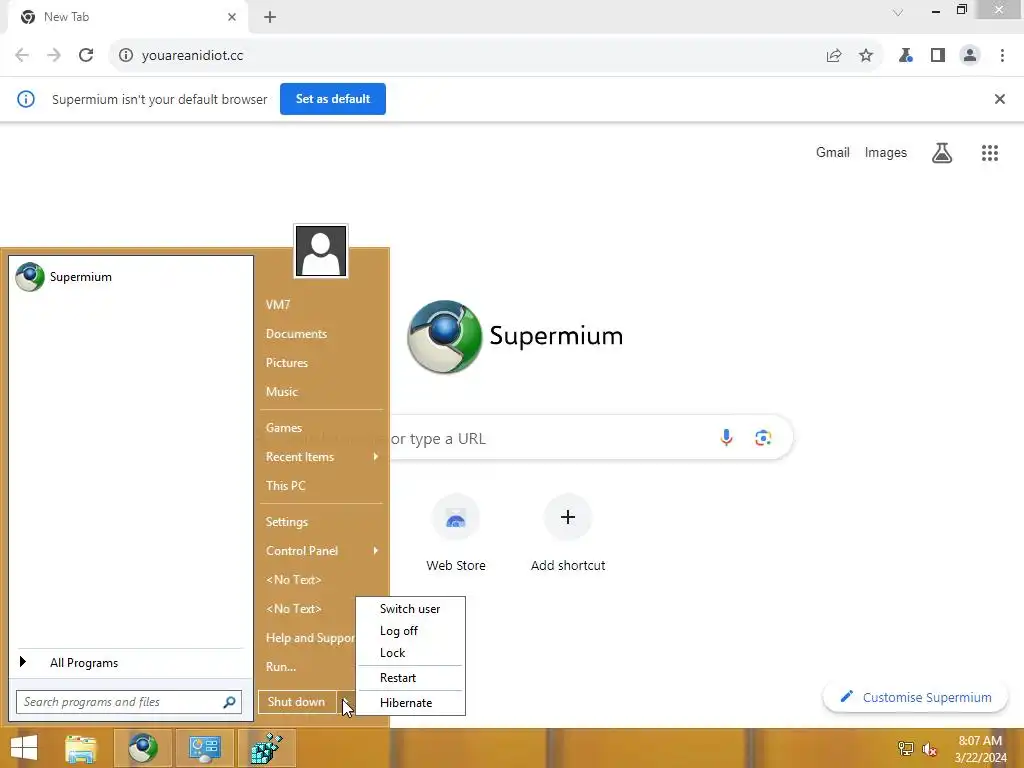This screenshot has height=768, width=1024.
Task: Open the Web Store shortcut
Action: (x=456, y=533)
